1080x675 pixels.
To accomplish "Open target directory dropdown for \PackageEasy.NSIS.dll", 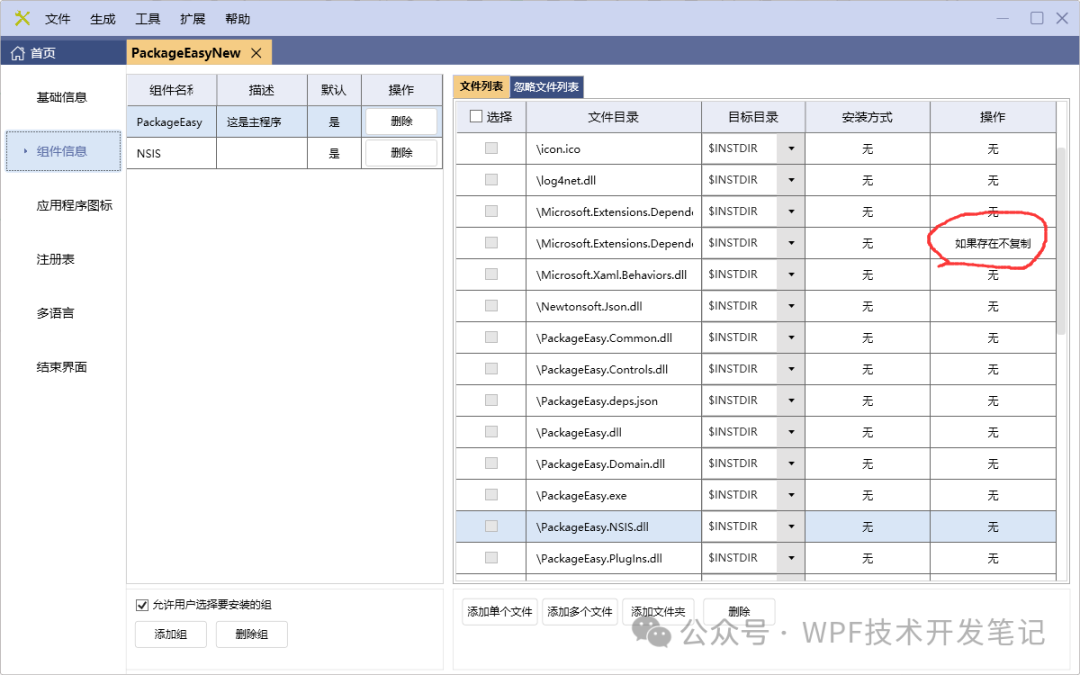I will (x=791, y=526).
